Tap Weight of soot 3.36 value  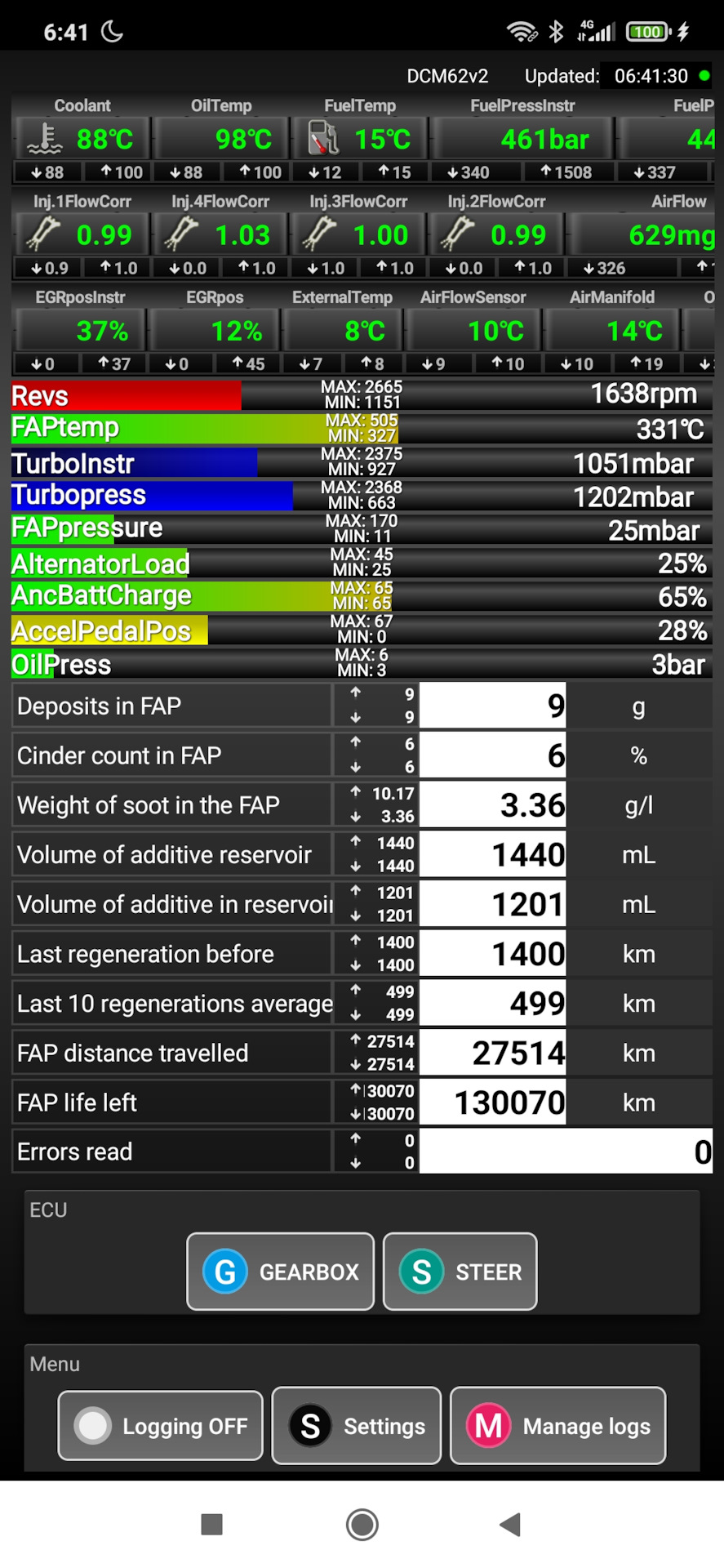[x=492, y=805]
